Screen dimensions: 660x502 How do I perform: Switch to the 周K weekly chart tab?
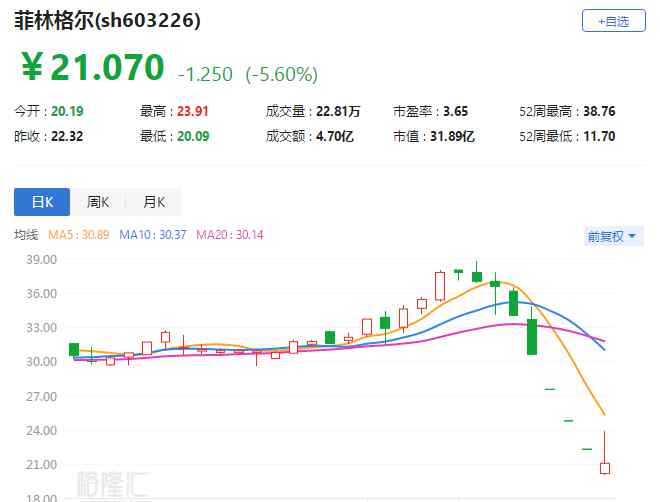point(98,202)
